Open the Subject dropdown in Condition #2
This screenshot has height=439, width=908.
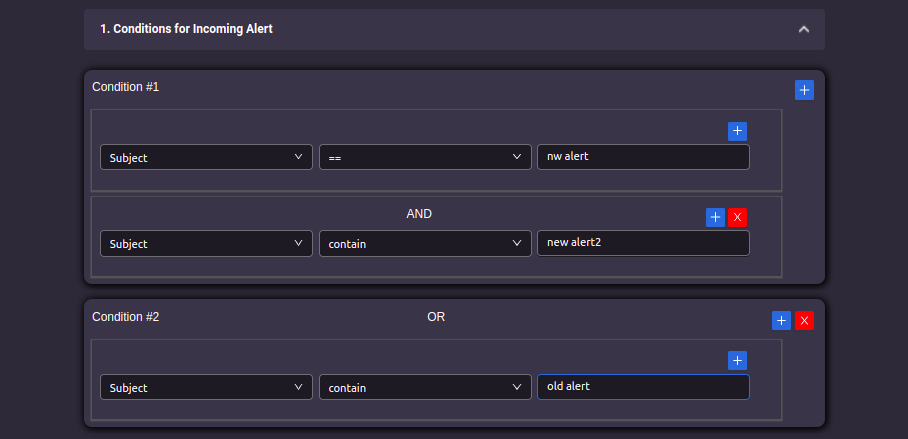tap(206, 387)
